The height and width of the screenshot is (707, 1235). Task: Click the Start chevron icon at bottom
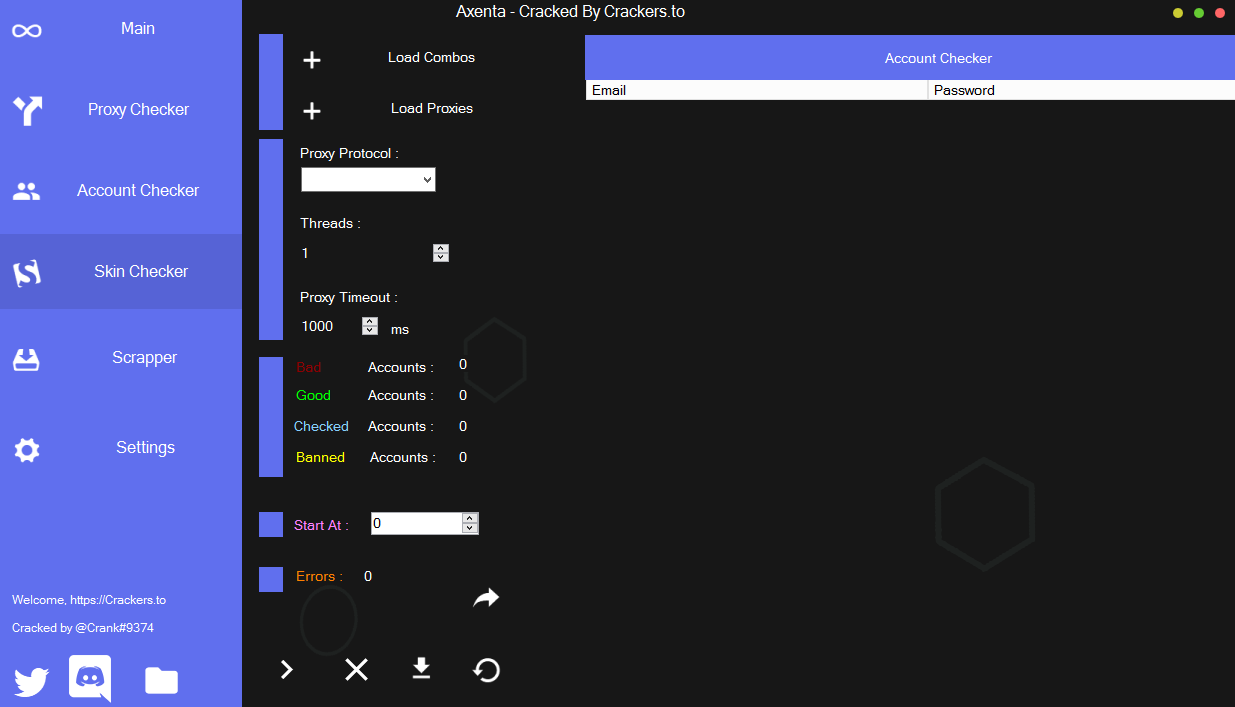287,670
